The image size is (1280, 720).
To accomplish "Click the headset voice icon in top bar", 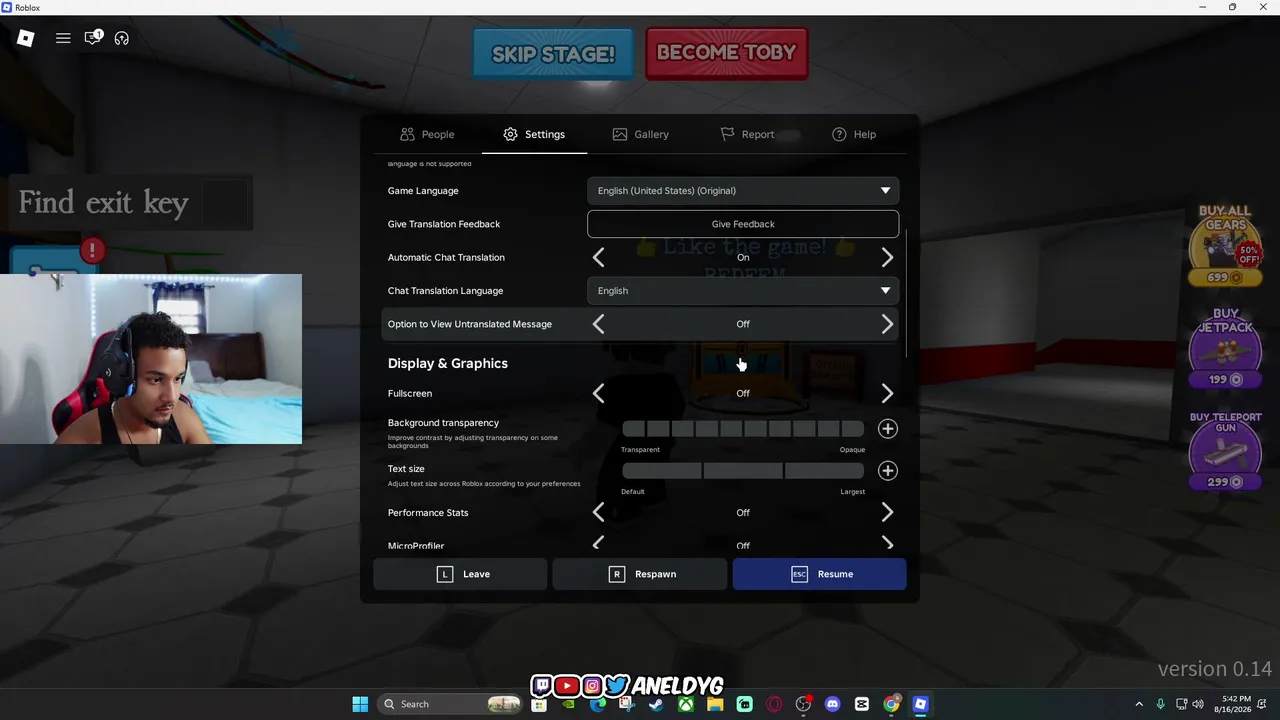I will [x=122, y=38].
